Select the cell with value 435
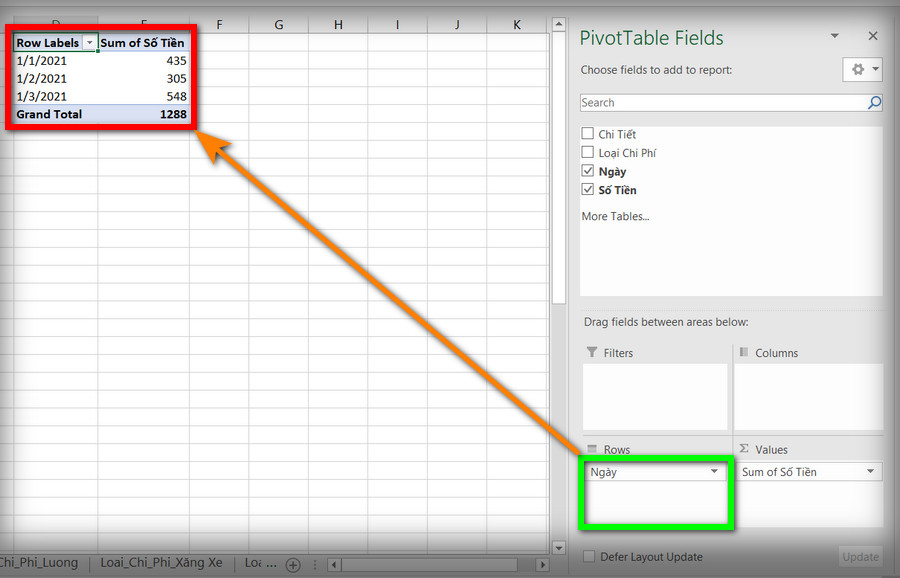900x578 pixels. tap(143, 61)
